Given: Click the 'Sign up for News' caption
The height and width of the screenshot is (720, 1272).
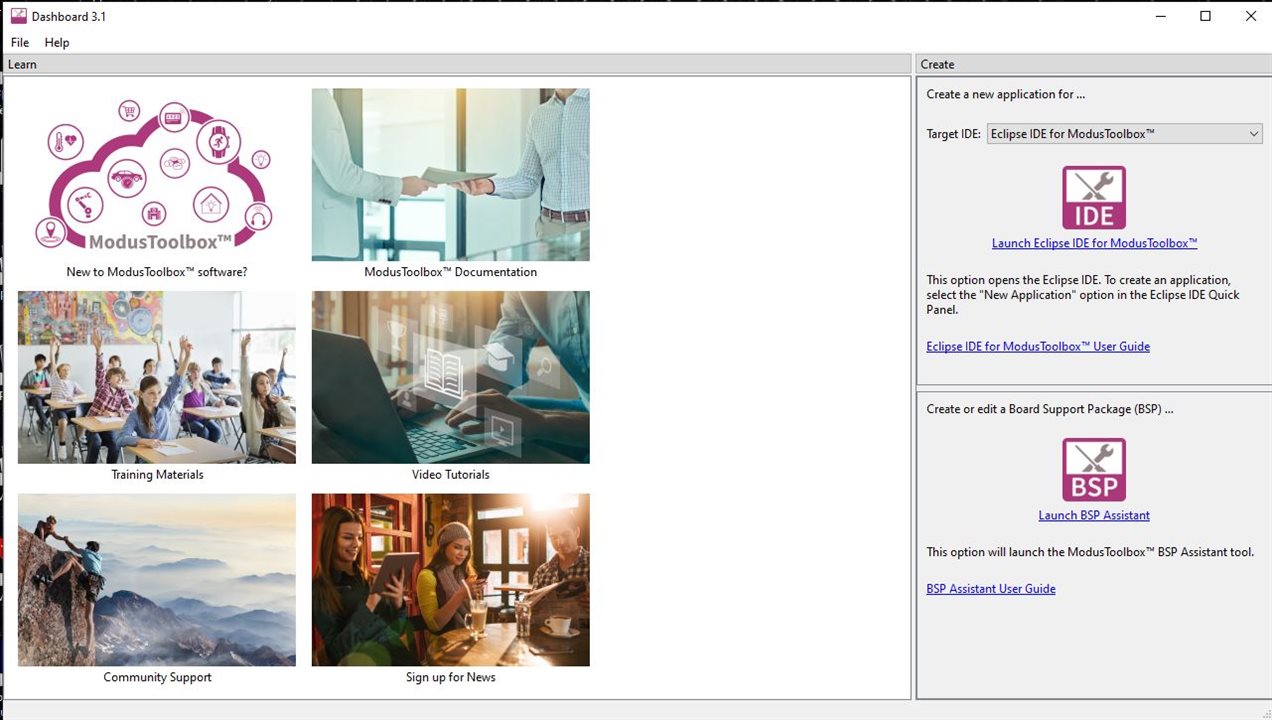Looking at the screenshot, I should coord(451,677).
